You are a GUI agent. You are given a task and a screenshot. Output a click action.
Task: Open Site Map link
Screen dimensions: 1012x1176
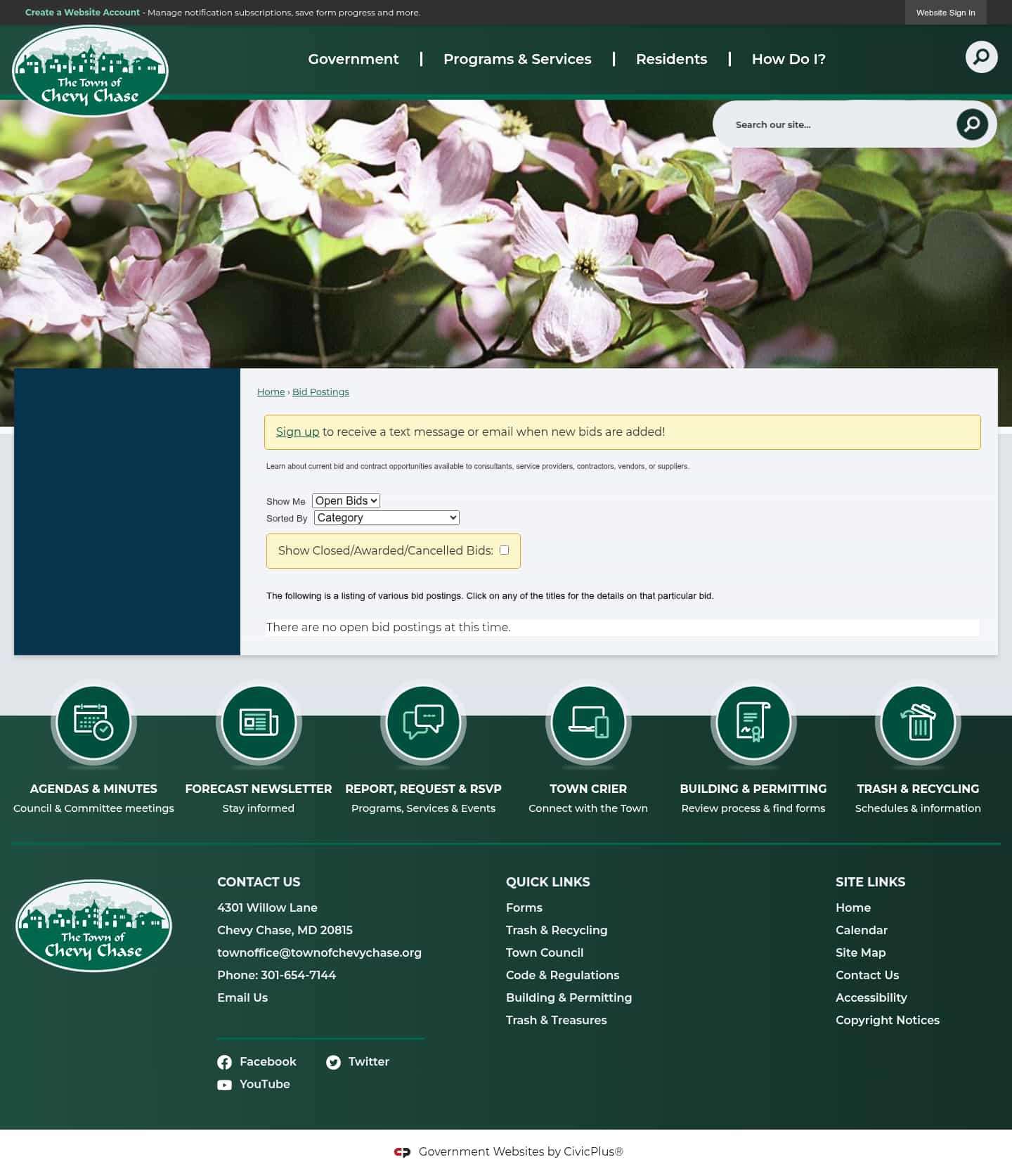[x=861, y=952]
